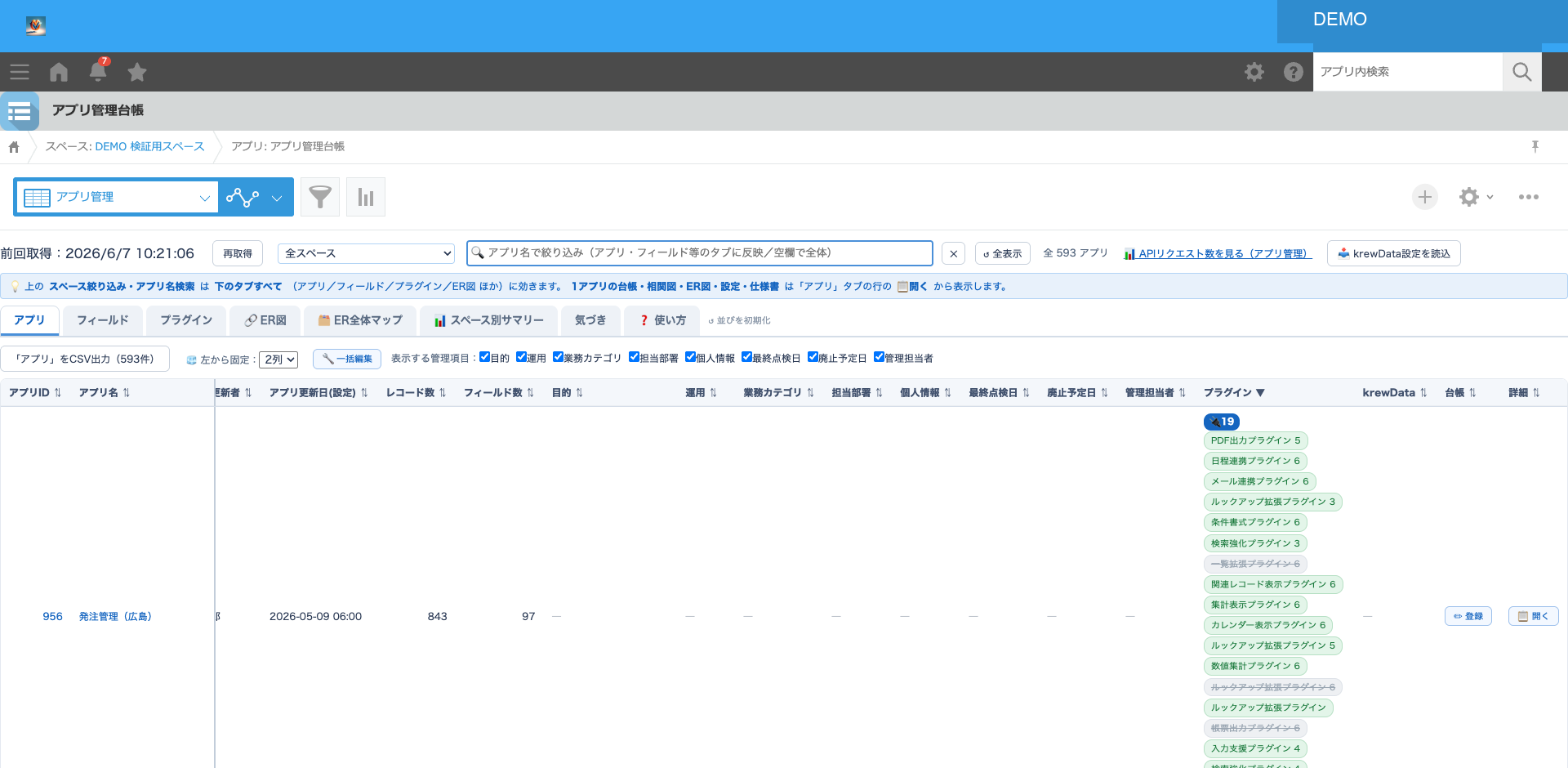Click the 開く button for app 956

[x=1534, y=616]
